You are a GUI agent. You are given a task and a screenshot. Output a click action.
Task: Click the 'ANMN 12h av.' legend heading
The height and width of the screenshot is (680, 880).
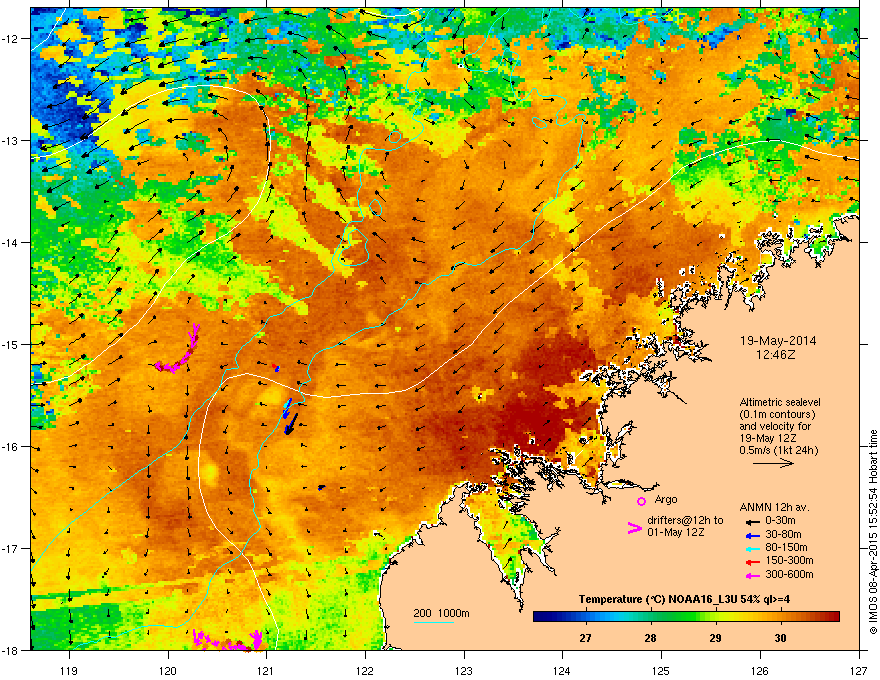tap(774, 507)
